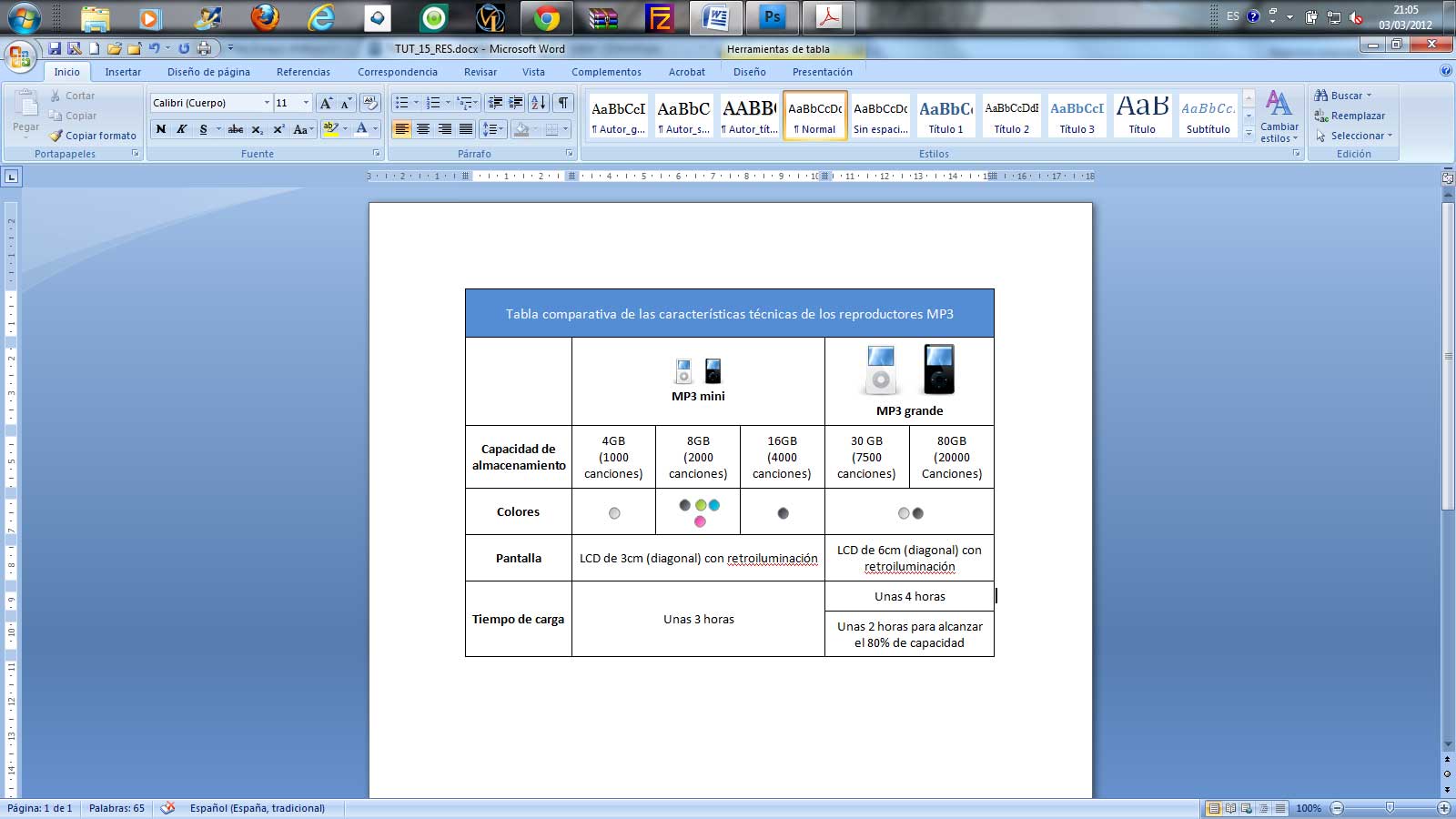Open the font size dropdown

tap(306, 103)
